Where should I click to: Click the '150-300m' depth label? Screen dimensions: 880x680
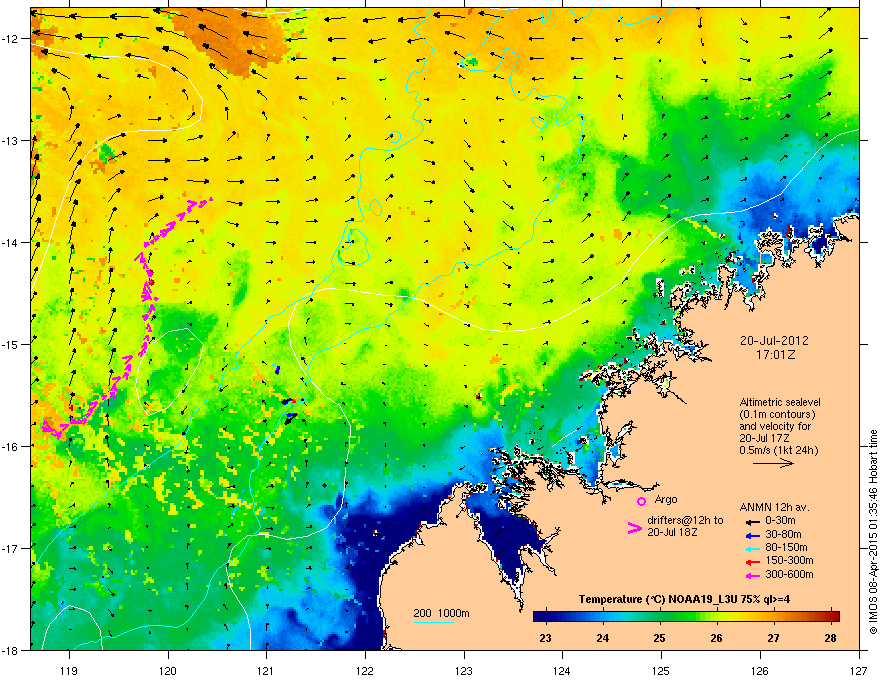click(x=790, y=561)
